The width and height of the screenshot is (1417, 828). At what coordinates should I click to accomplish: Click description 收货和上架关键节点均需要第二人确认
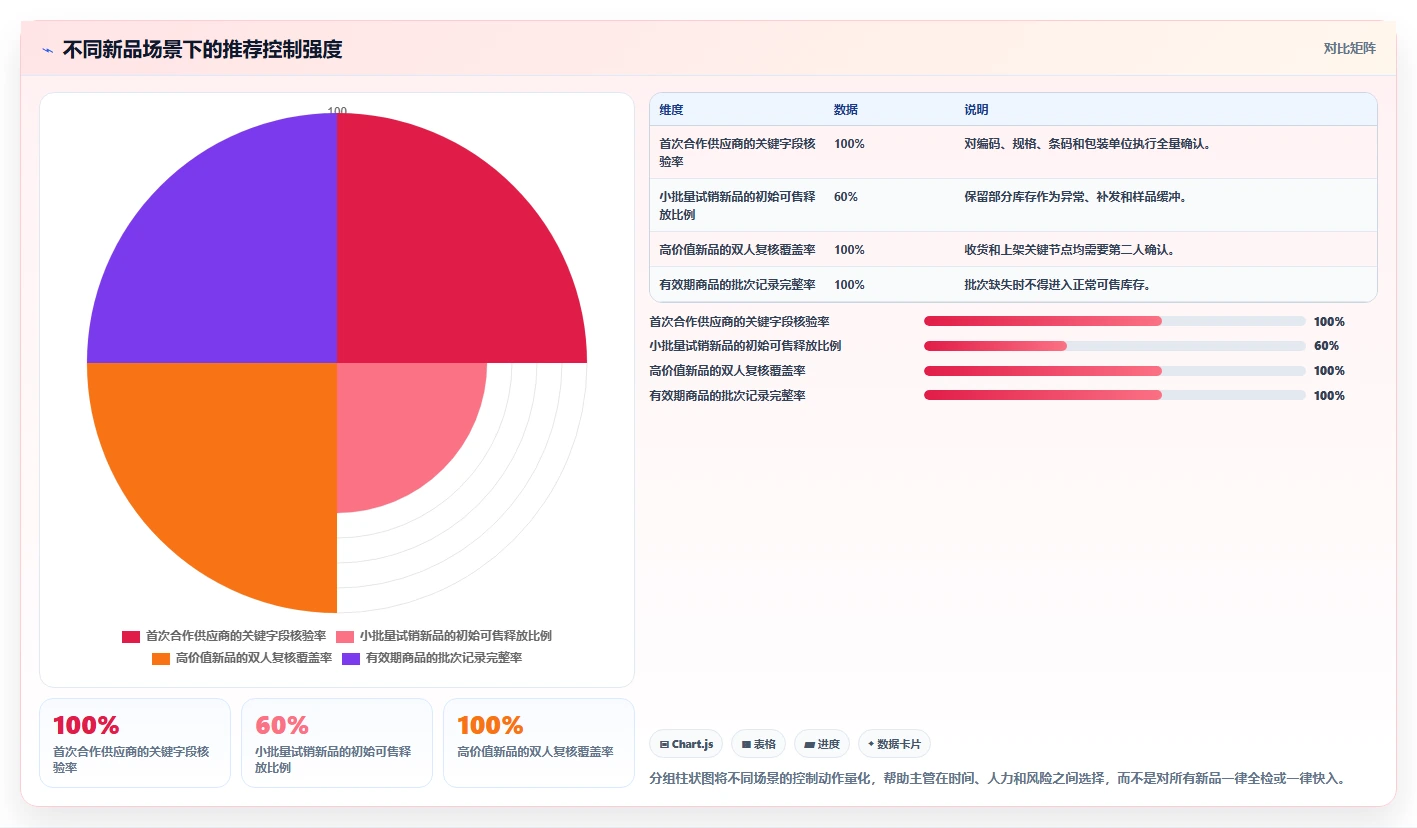coord(1070,250)
